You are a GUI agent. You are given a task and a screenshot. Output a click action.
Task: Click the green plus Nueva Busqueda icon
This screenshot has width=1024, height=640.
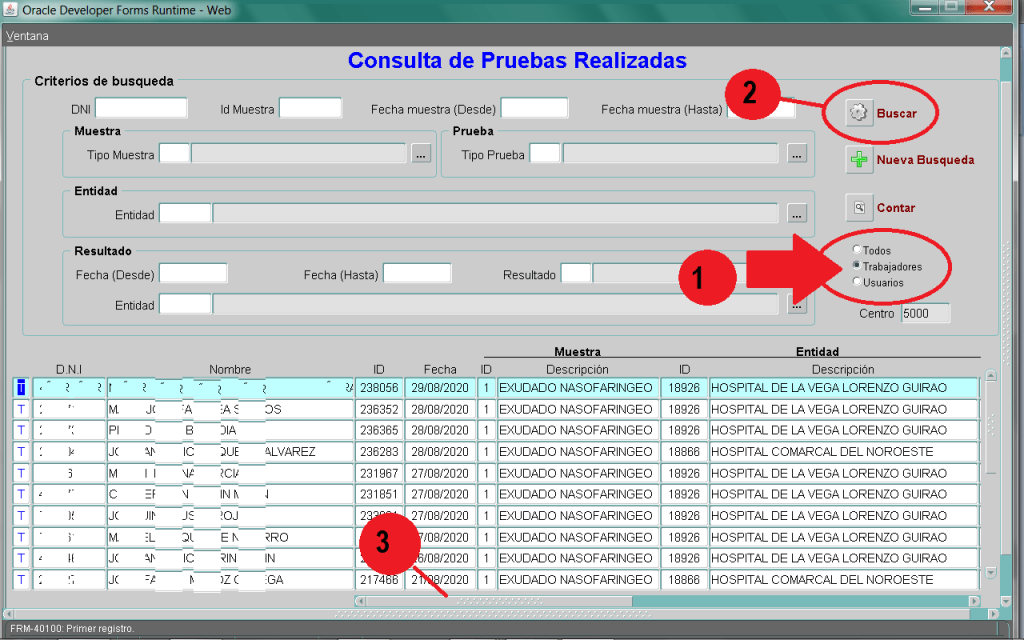tap(858, 160)
